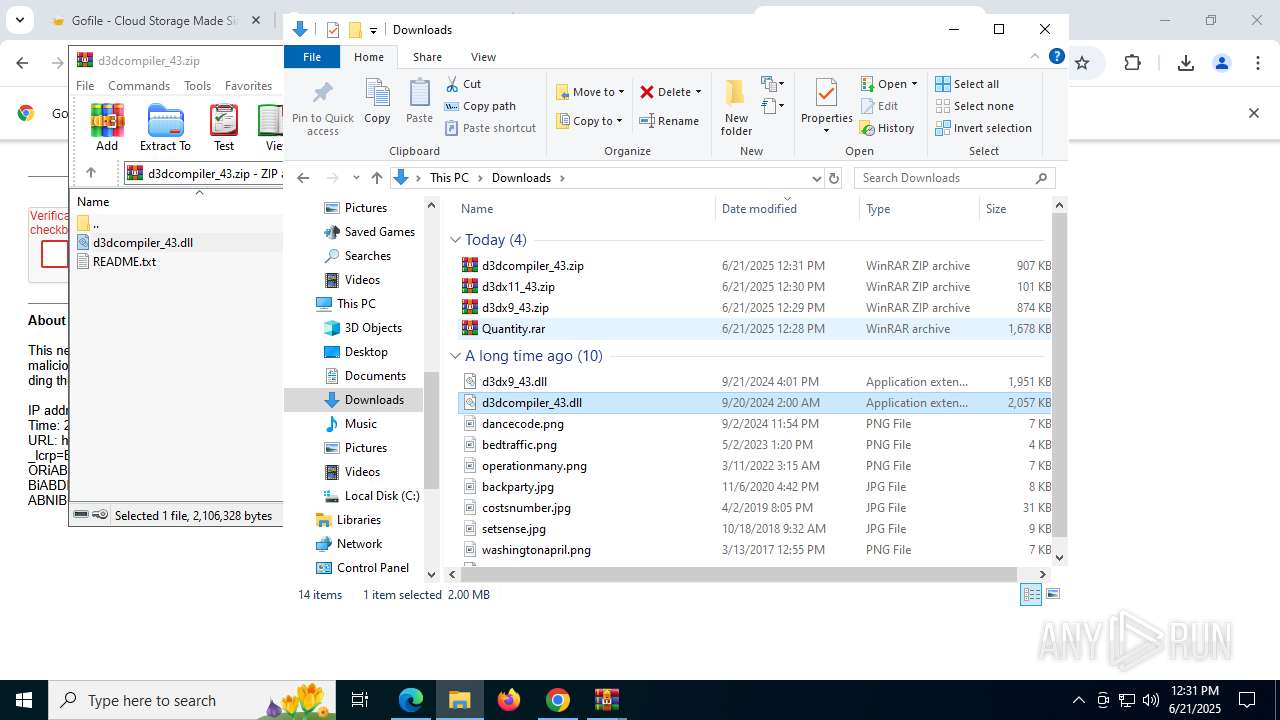This screenshot has width=1280, height=720.
Task: Open WinRAR from taskbar
Action: [607, 700]
